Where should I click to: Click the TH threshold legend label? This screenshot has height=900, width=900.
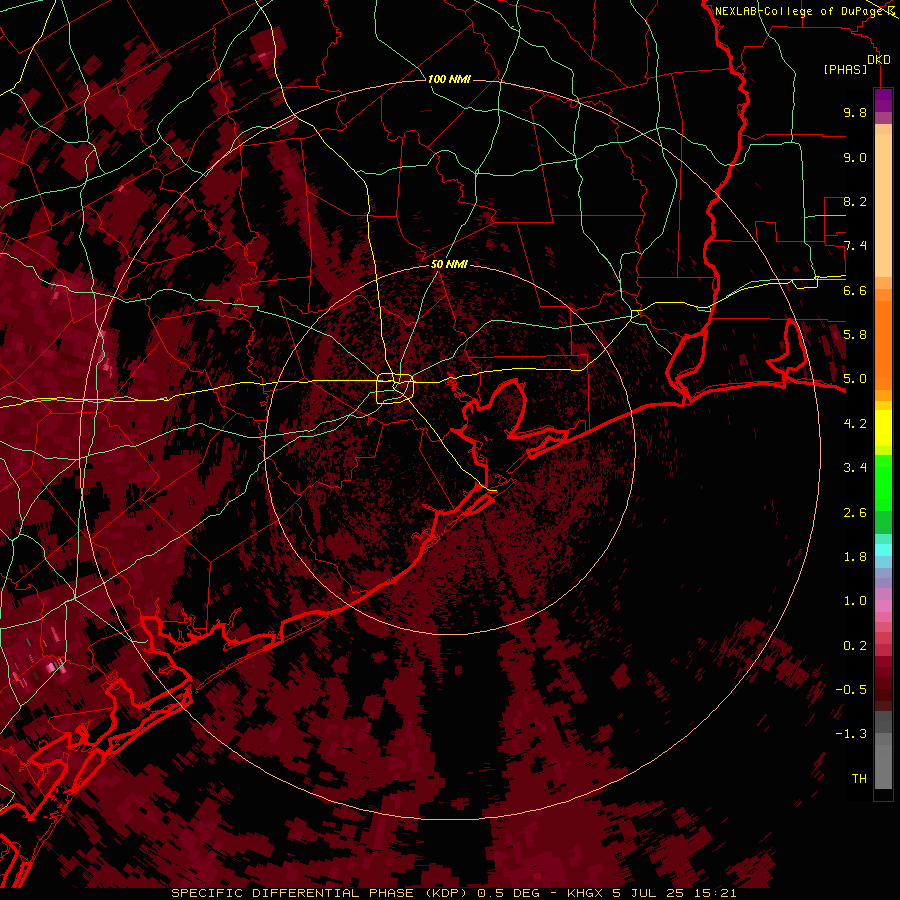pyautogui.click(x=859, y=778)
